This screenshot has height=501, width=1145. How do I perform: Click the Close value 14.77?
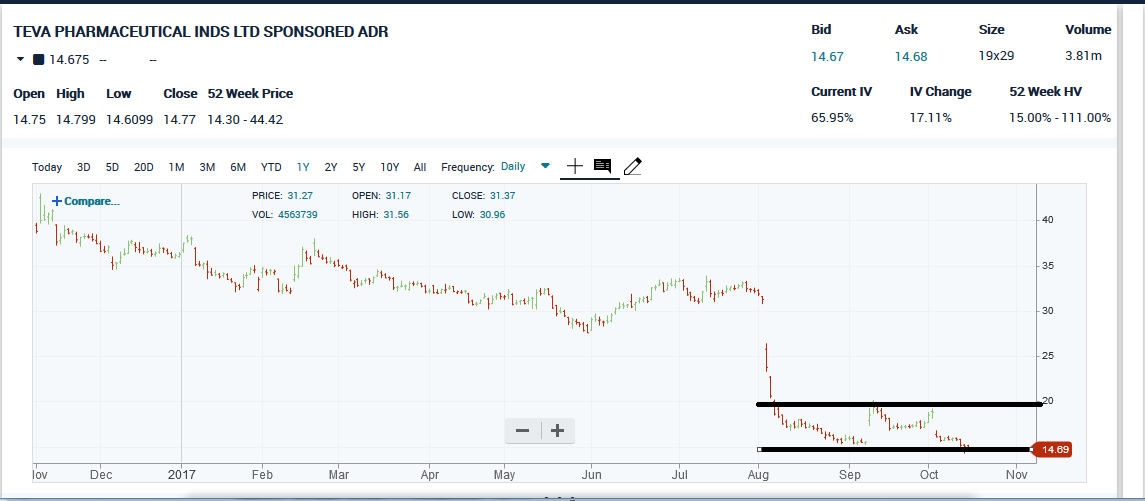click(179, 119)
